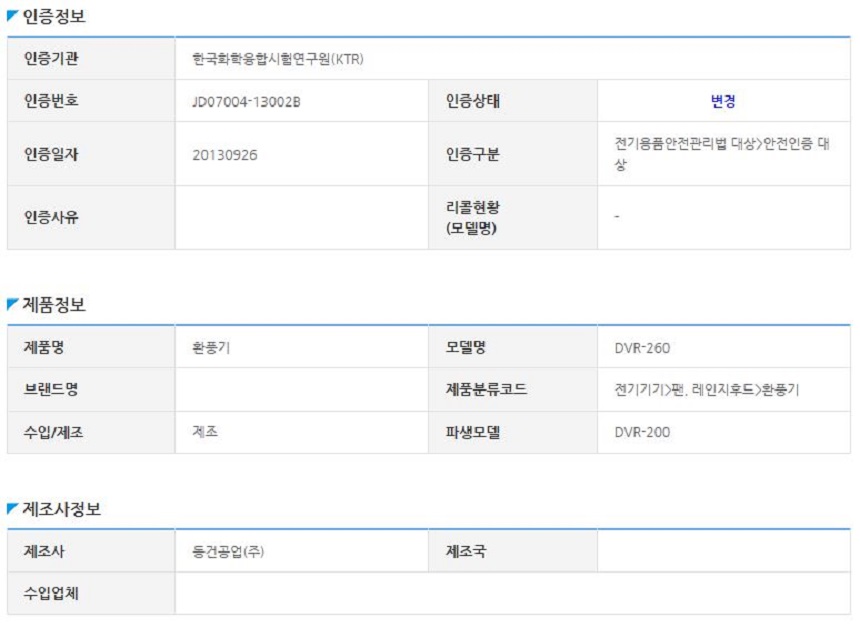Click the 제품분류코드 value 전기기기>팬, 레인지후드>환풍기
The height and width of the screenshot is (628, 860).
[x=706, y=390]
